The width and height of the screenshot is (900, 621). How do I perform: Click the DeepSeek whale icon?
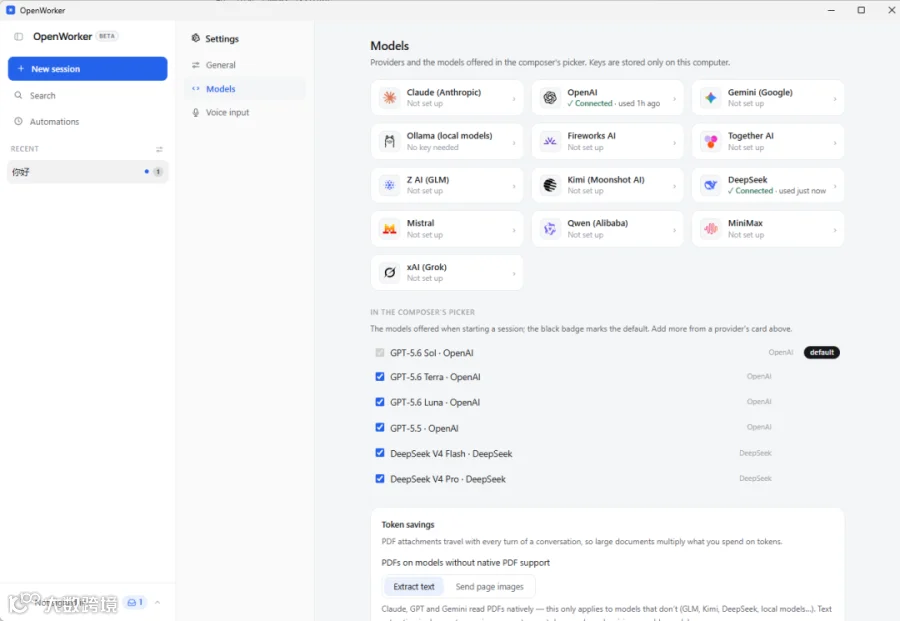(x=711, y=185)
